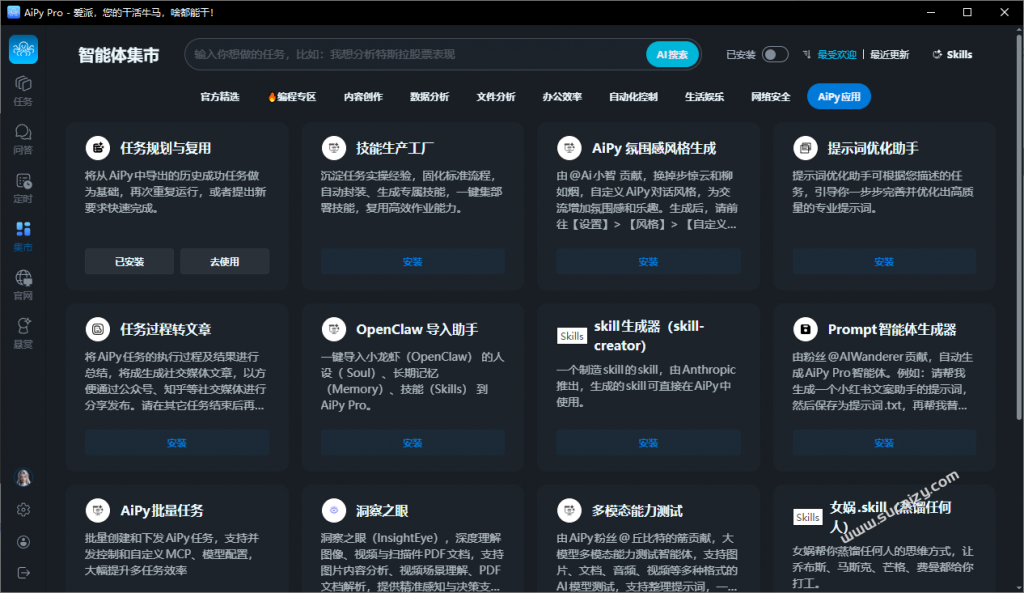Install the OpenClaw 导入助手 agent
The width and height of the screenshot is (1024, 593).
(x=413, y=443)
